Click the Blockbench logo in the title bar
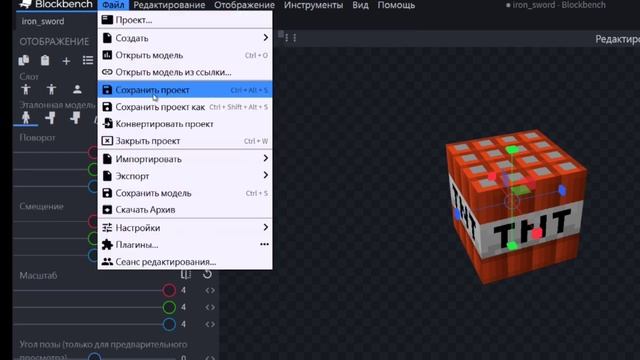 (x=26, y=4)
